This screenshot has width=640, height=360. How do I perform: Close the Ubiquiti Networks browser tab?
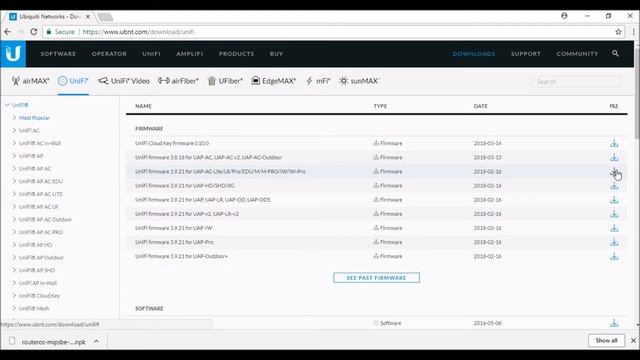point(88,17)
